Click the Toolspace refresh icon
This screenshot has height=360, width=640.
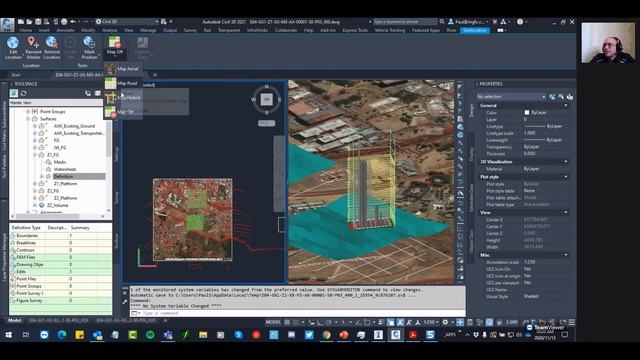[24, 93]
